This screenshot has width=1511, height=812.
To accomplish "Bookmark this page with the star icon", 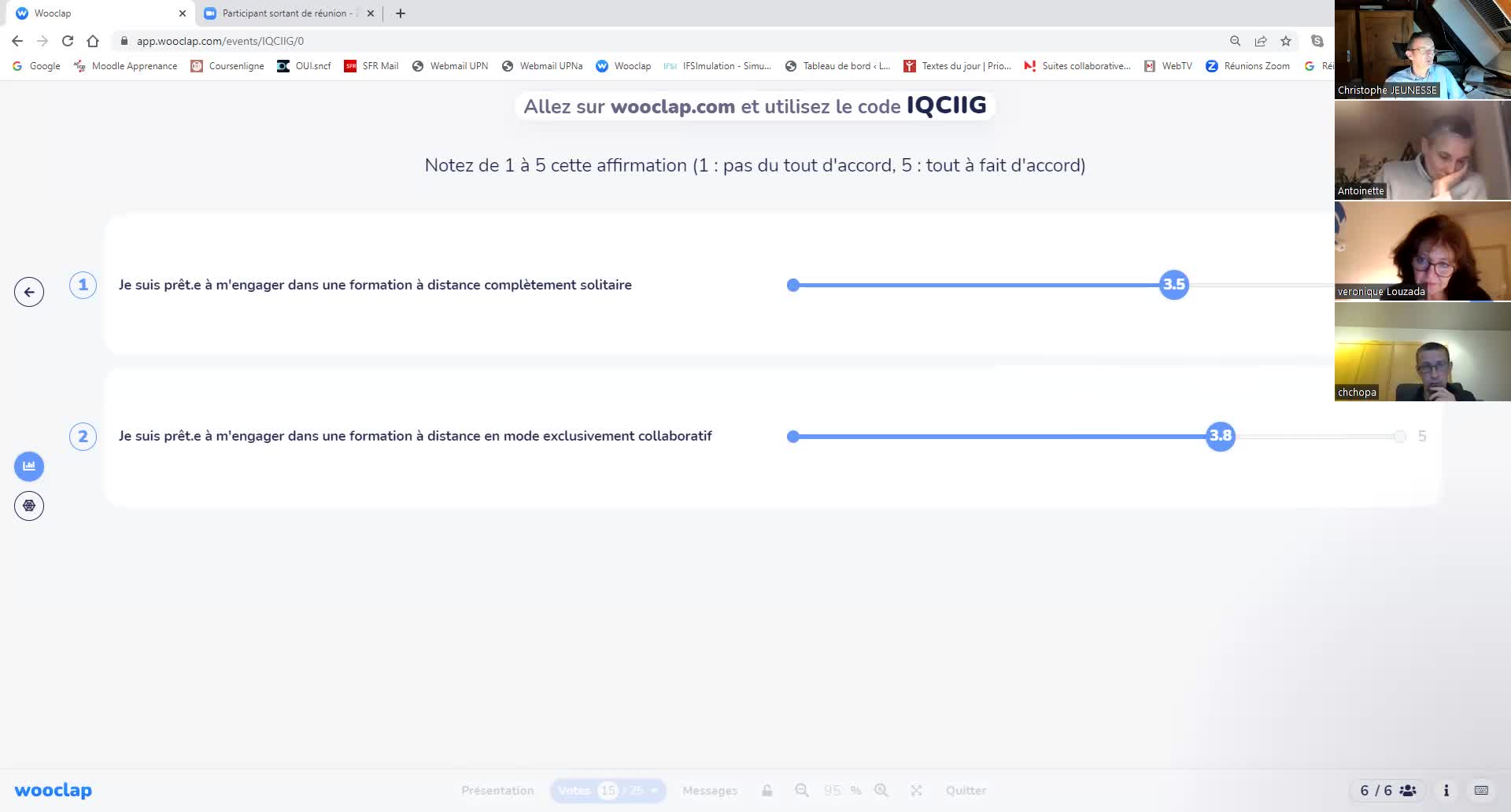I will click(1286, 41).
